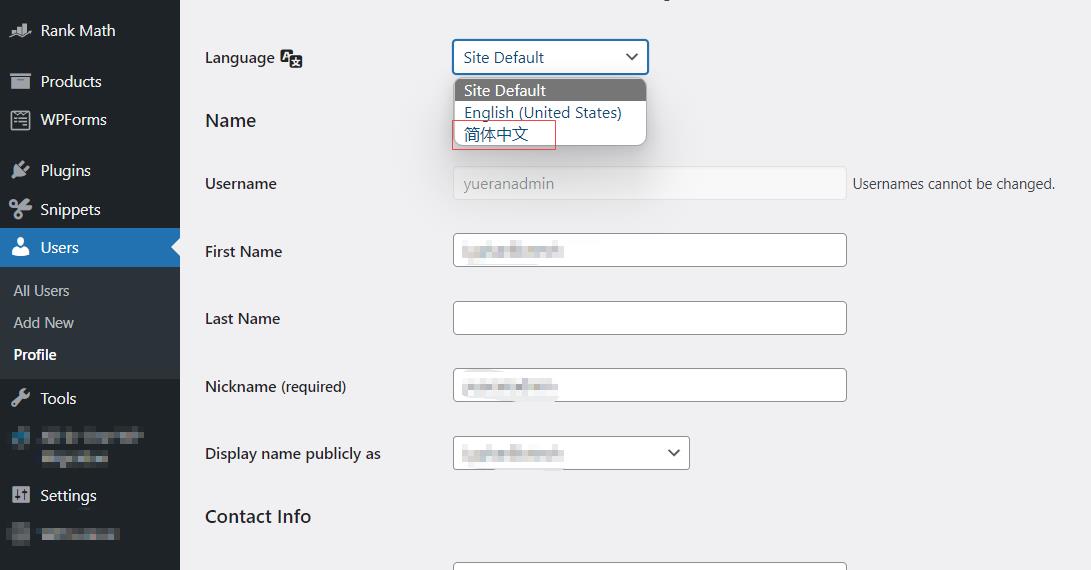Go to the Add New user link

44,323
